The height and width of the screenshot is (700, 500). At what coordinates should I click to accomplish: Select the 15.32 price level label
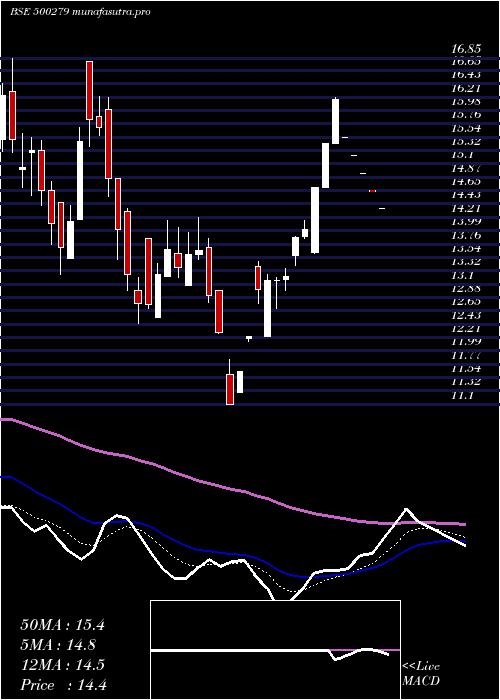click(x=466, y=142)
